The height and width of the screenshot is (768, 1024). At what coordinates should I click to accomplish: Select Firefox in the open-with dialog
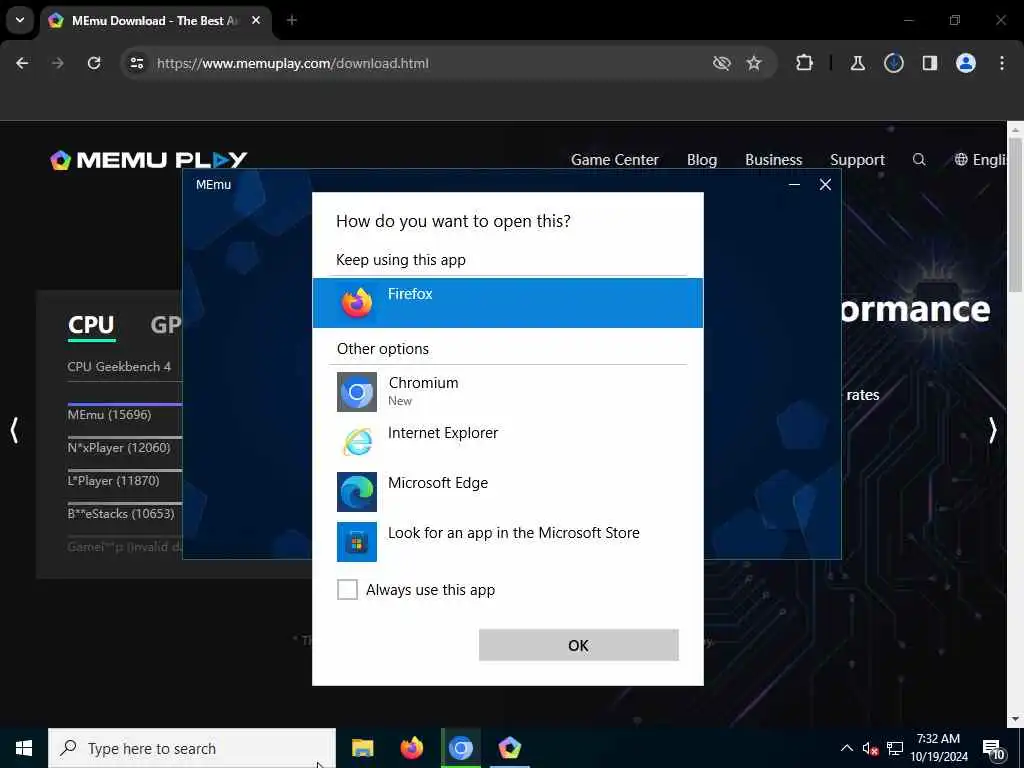(507, 303)
